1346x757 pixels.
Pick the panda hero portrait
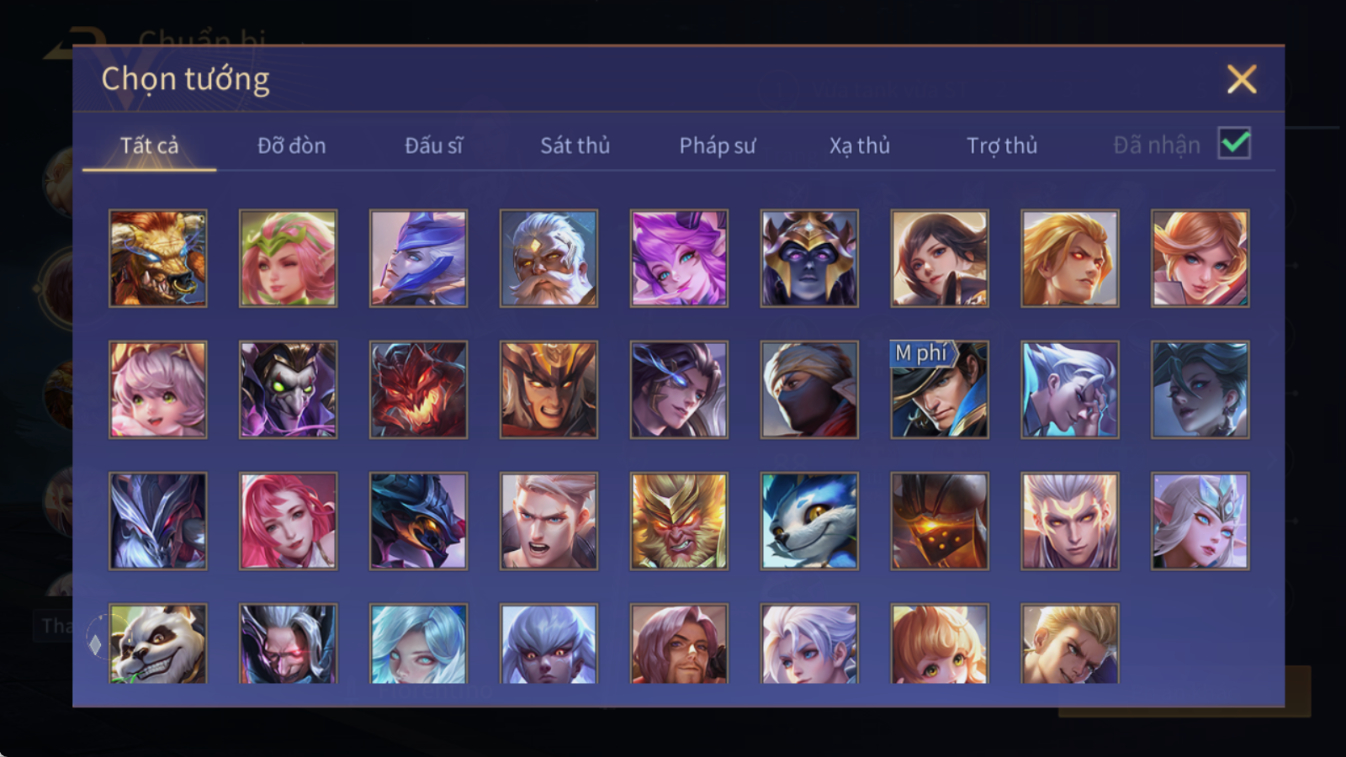coord(158,644)
